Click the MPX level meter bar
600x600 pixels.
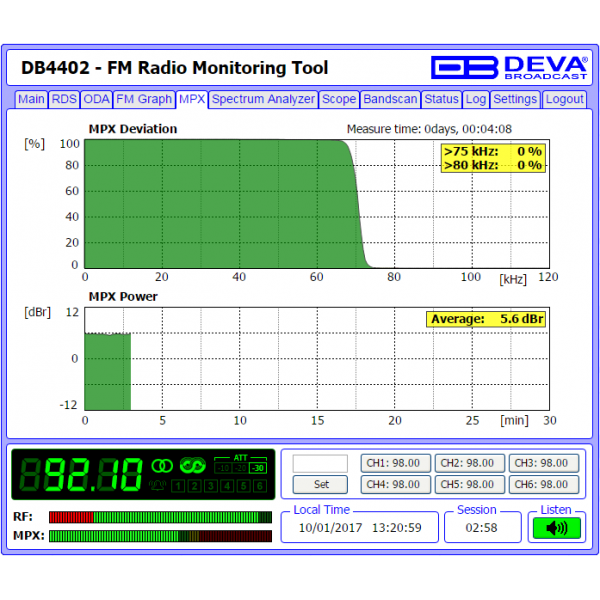click(160, 536)
